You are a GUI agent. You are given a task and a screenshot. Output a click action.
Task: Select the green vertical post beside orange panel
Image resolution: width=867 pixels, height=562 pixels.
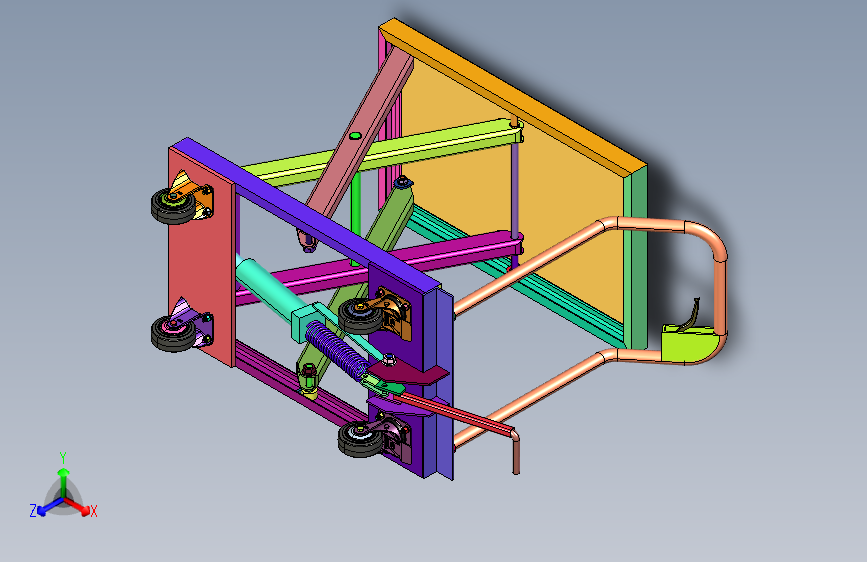pos(636,259)
